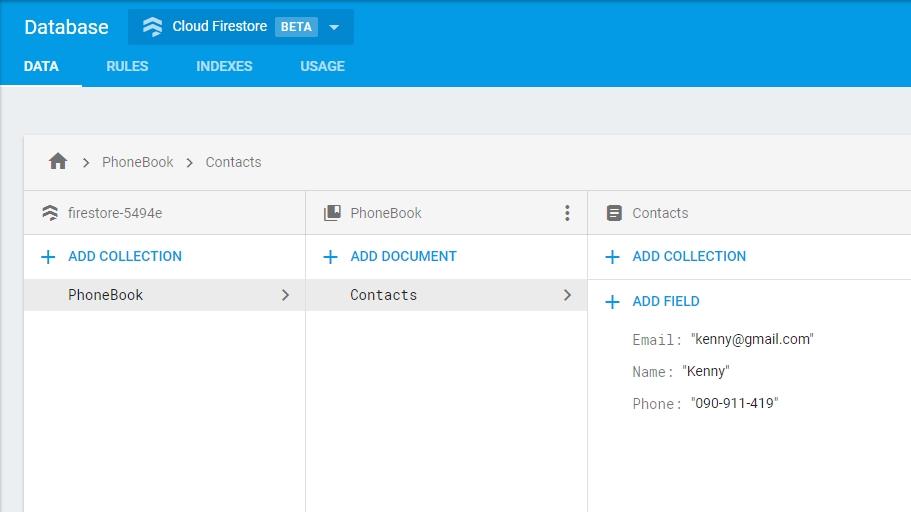Click the Contacts document icon
This screenshot has width=911, height=512.
614,213
